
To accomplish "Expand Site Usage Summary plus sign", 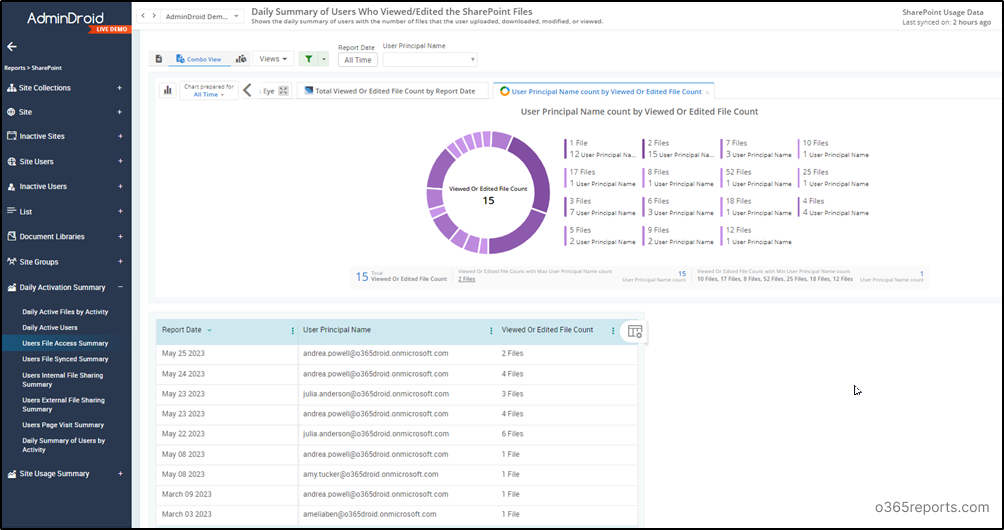I will 120,474.
